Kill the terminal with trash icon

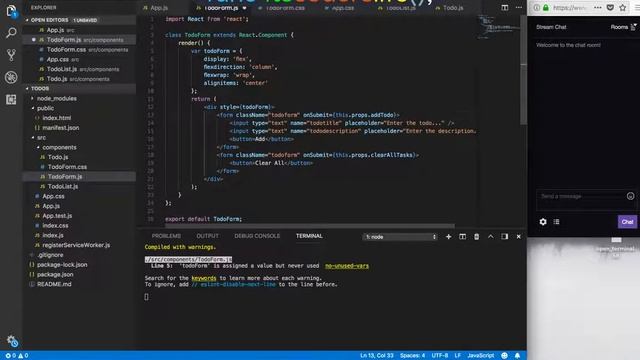tap(476, 237)
